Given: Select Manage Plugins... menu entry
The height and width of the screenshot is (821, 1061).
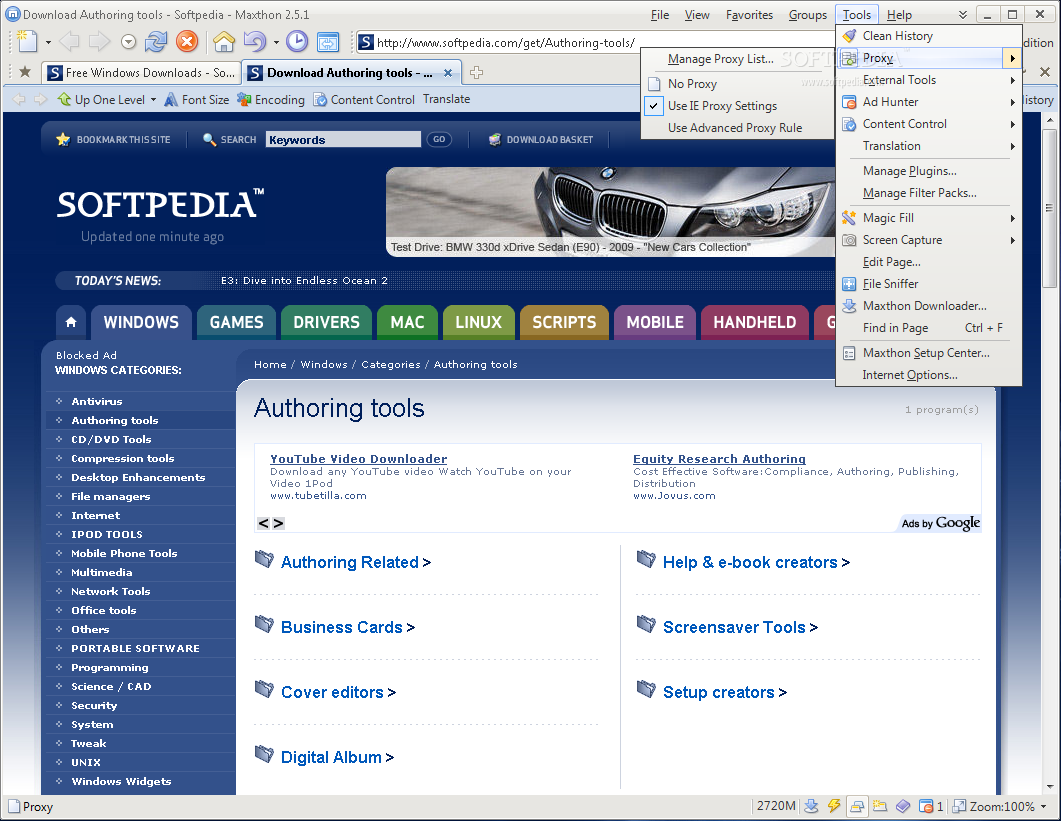Looking at the screenshot, I should pos(928,171).
